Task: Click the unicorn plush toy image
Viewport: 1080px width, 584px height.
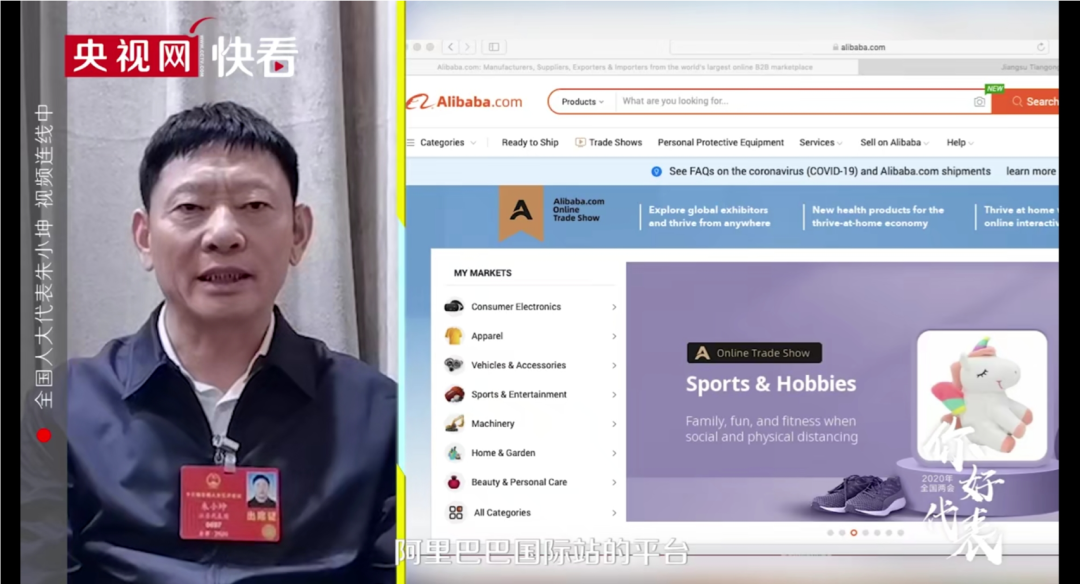Action: 982,396
